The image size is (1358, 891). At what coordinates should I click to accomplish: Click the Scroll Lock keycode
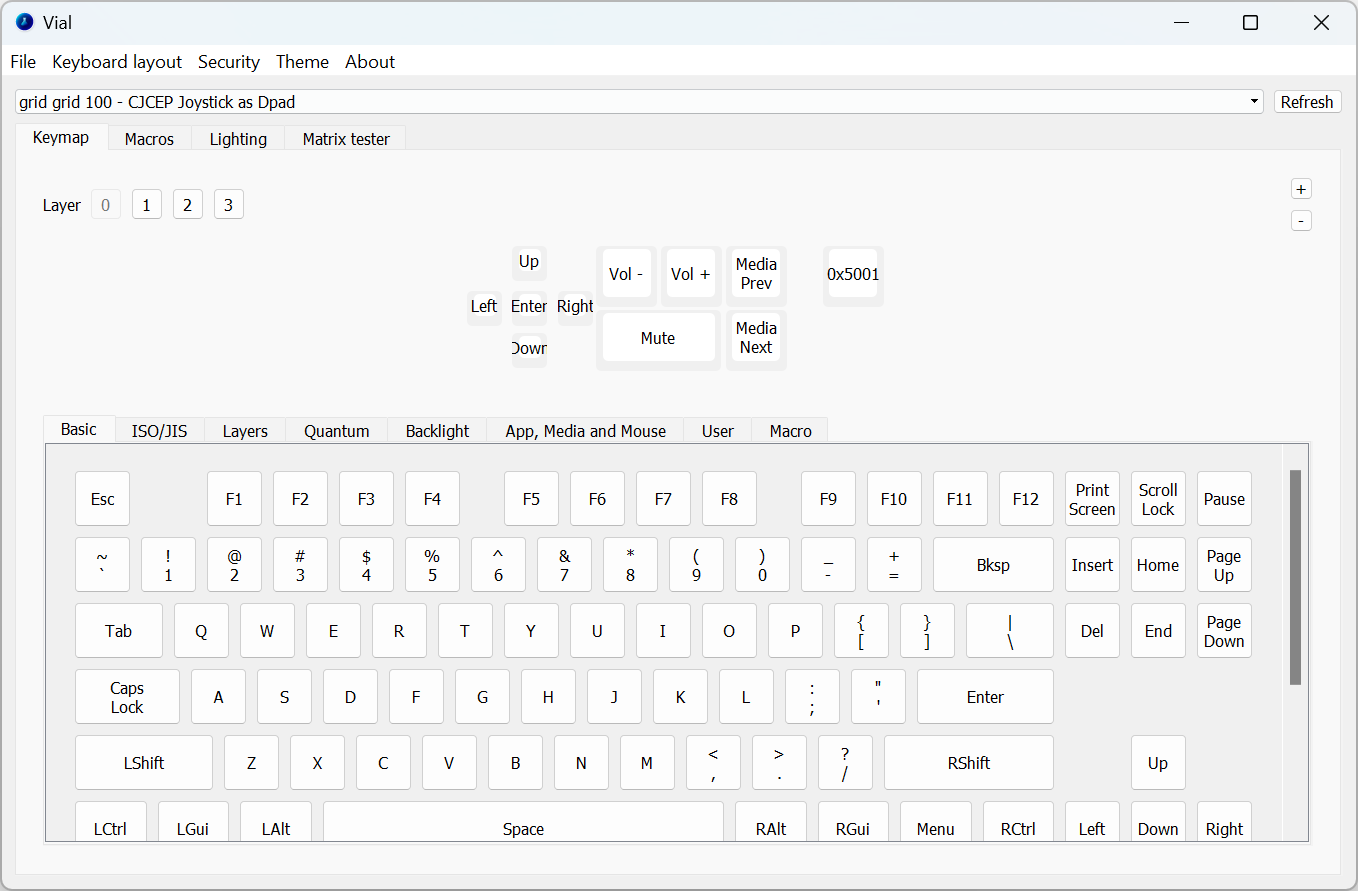click(x=1158, y=499)
